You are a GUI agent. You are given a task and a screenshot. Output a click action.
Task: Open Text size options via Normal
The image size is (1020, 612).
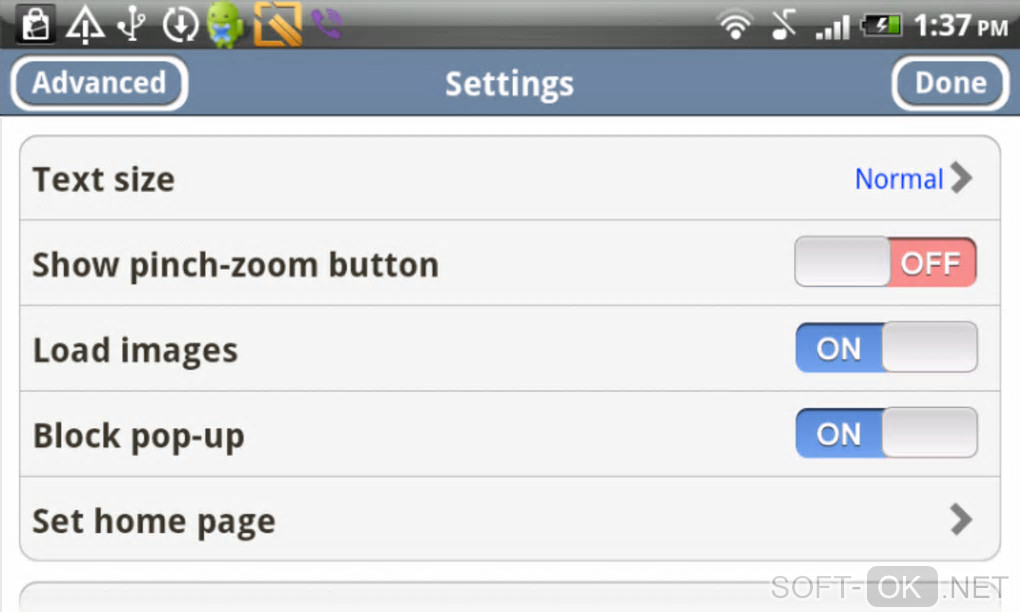coord(899,179)
